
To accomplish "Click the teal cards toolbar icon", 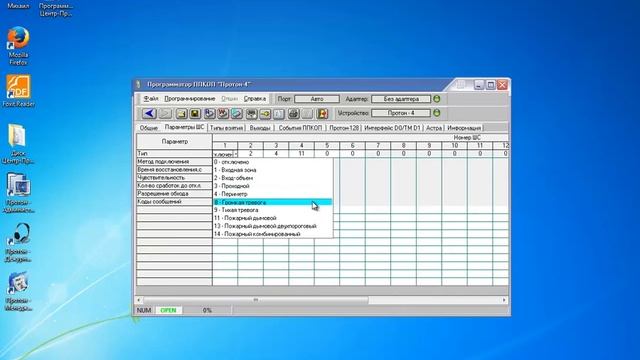I will click(237, 113).
